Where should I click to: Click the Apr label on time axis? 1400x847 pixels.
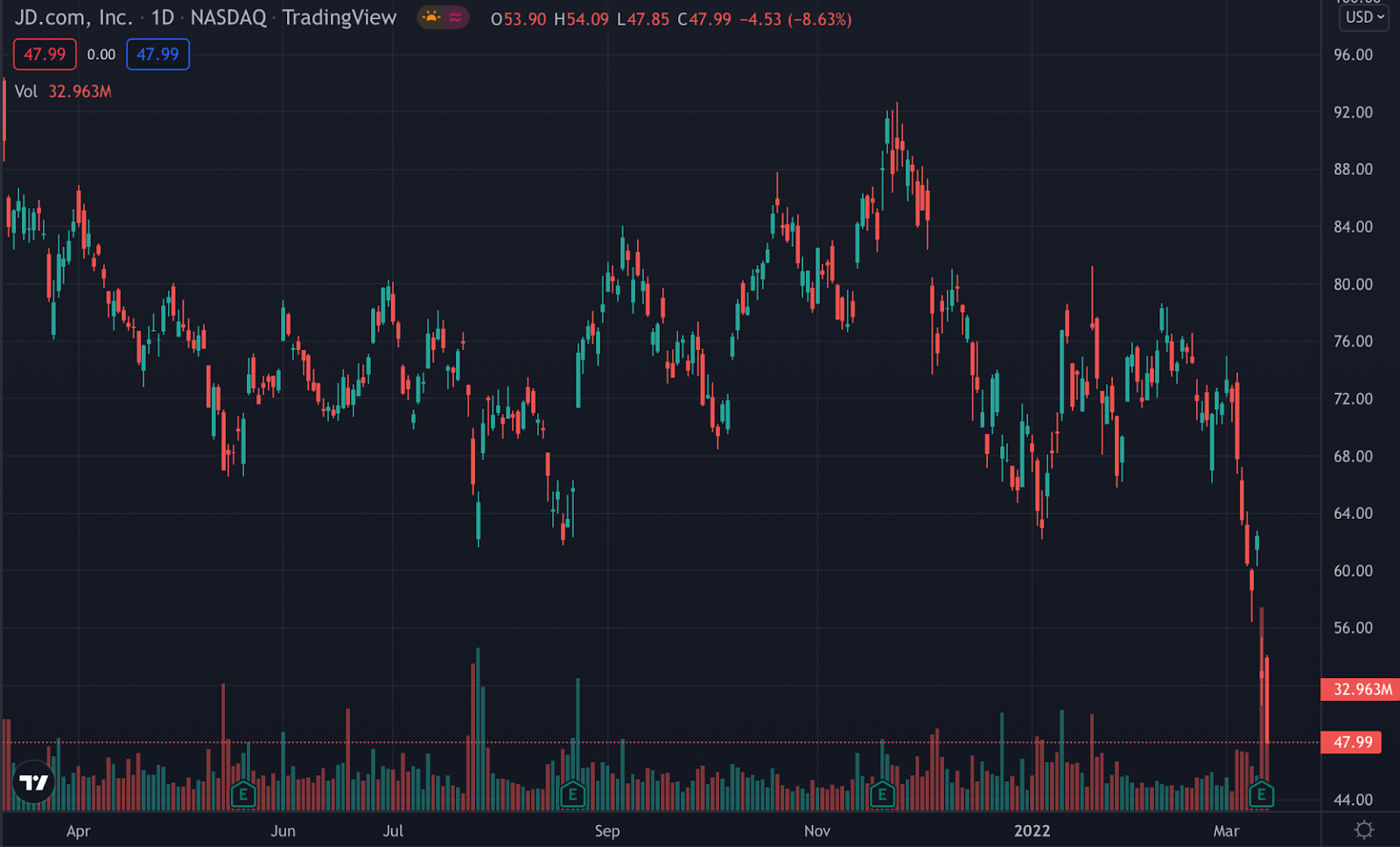click(x=79, y=831)
